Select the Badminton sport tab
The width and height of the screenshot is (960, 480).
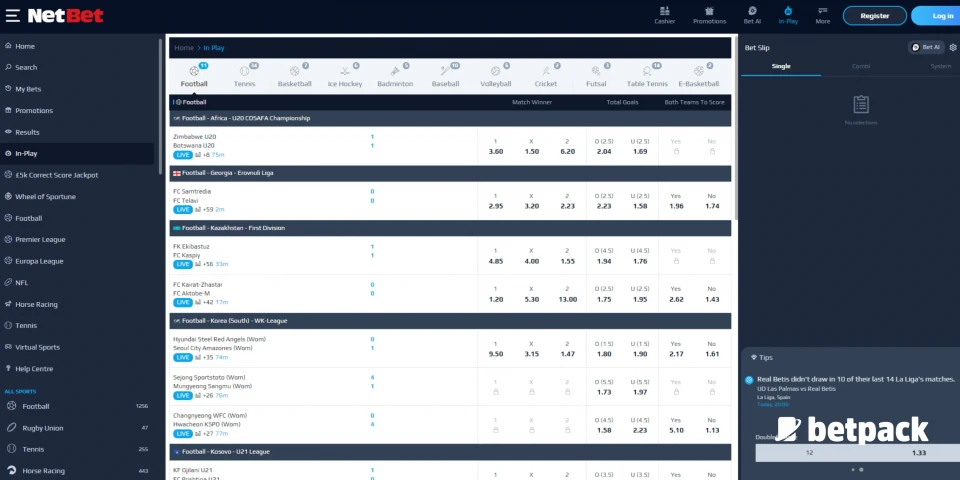coord(395,77)
